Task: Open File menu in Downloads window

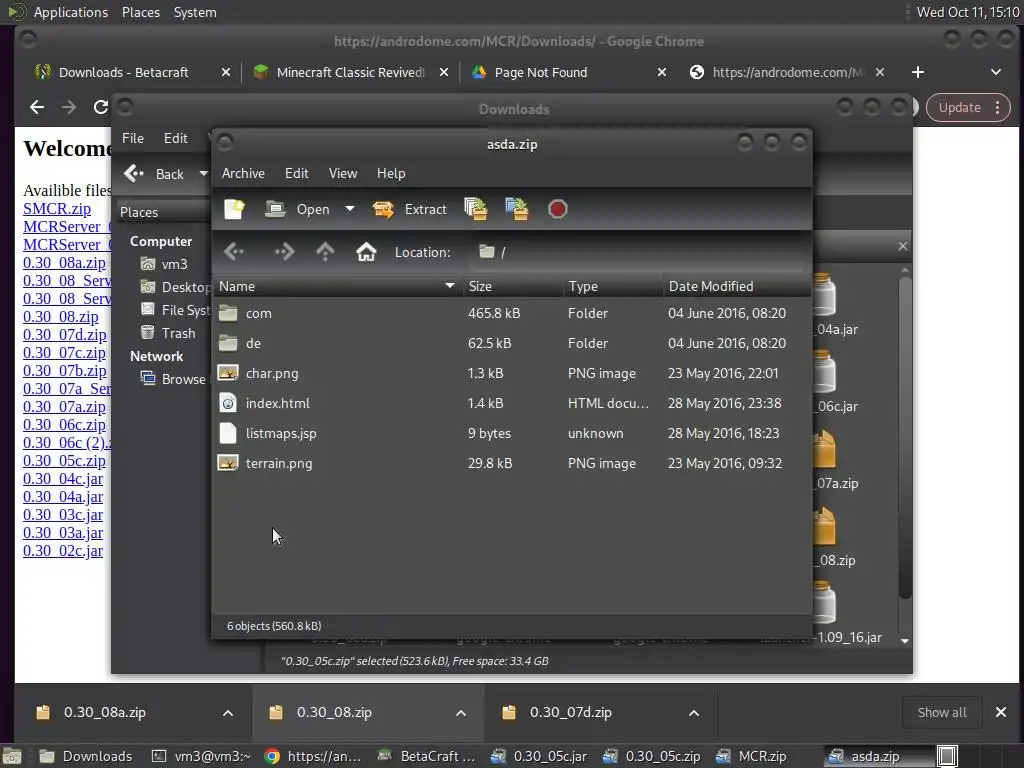Action: [133, 138]
